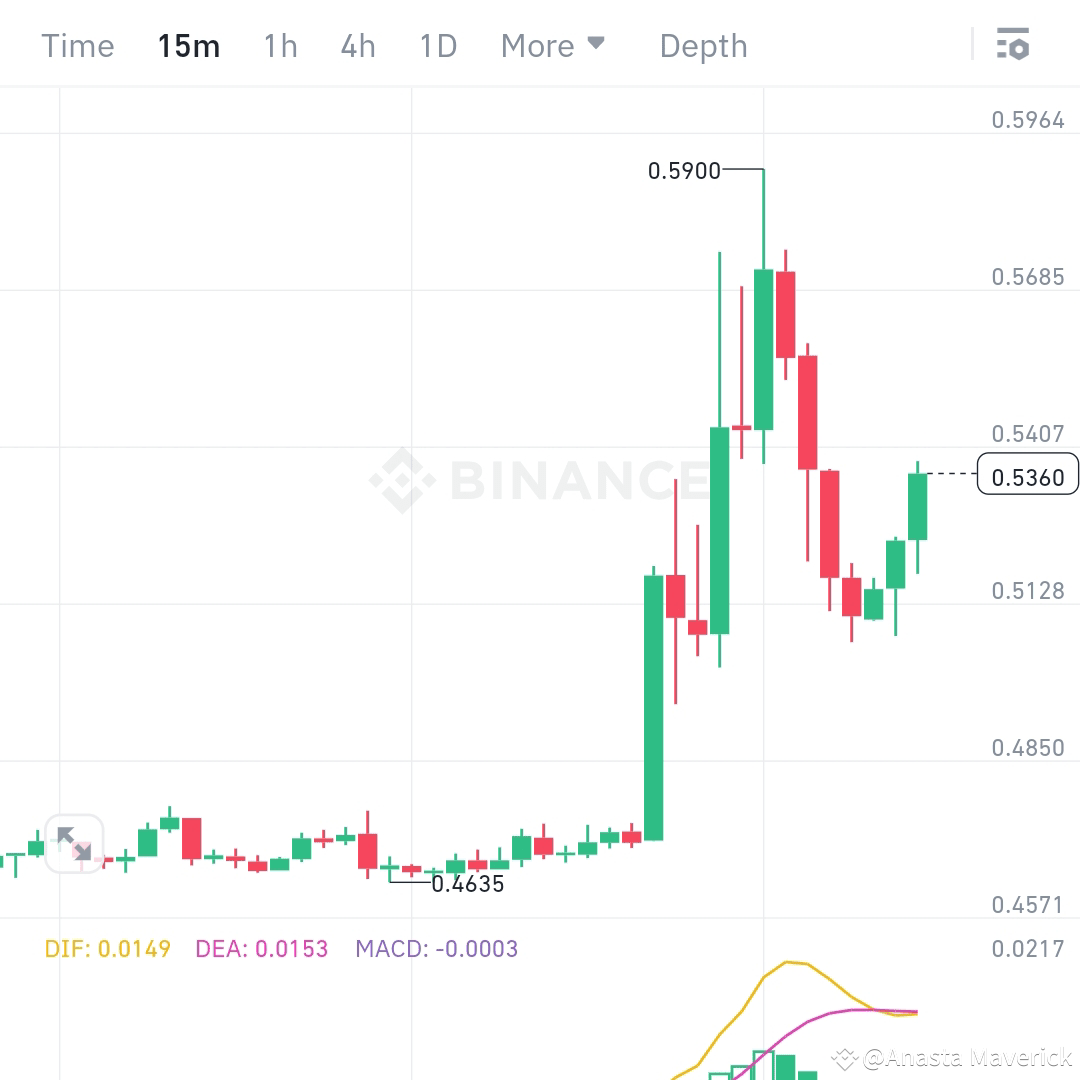Click the DEA: 0.0153 indicator label
1080x1080 pixels.
click(x=262, y=948)
